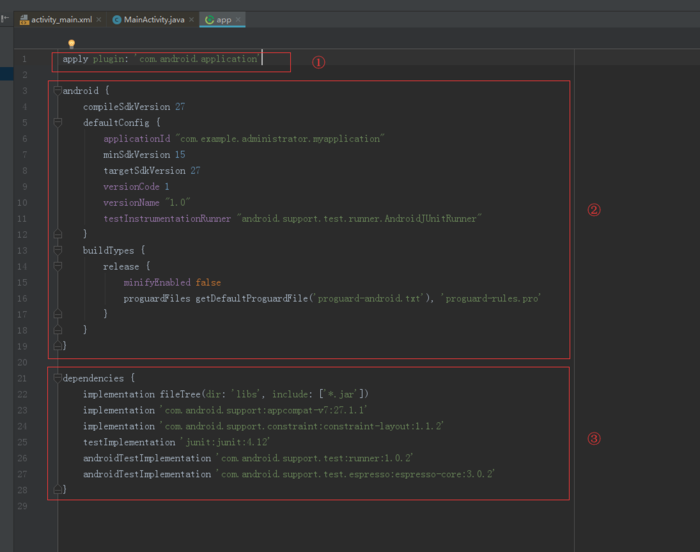700x552 pixels.
Task: Click the Gradle icon on app tab
Action: click(208, 20)
